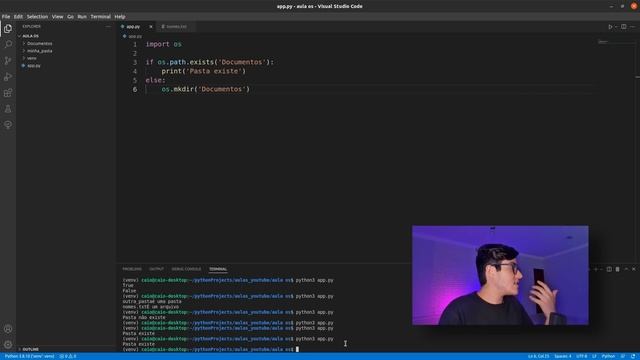Image resolution: width=640 pixels, height=360 pixels.
Task: Open the Run and Debug view
Action: (8, 77)
